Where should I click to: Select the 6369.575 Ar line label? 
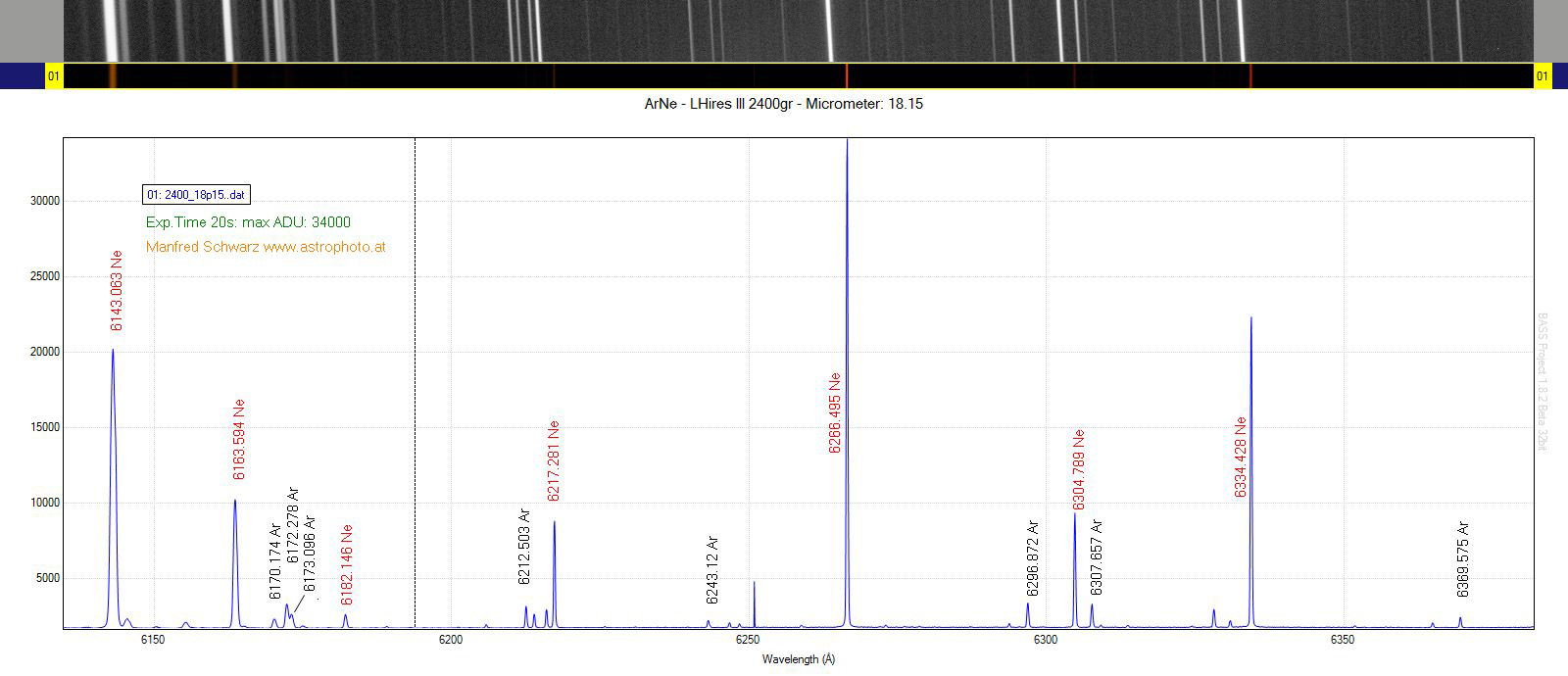click(x=1463, y=559)
